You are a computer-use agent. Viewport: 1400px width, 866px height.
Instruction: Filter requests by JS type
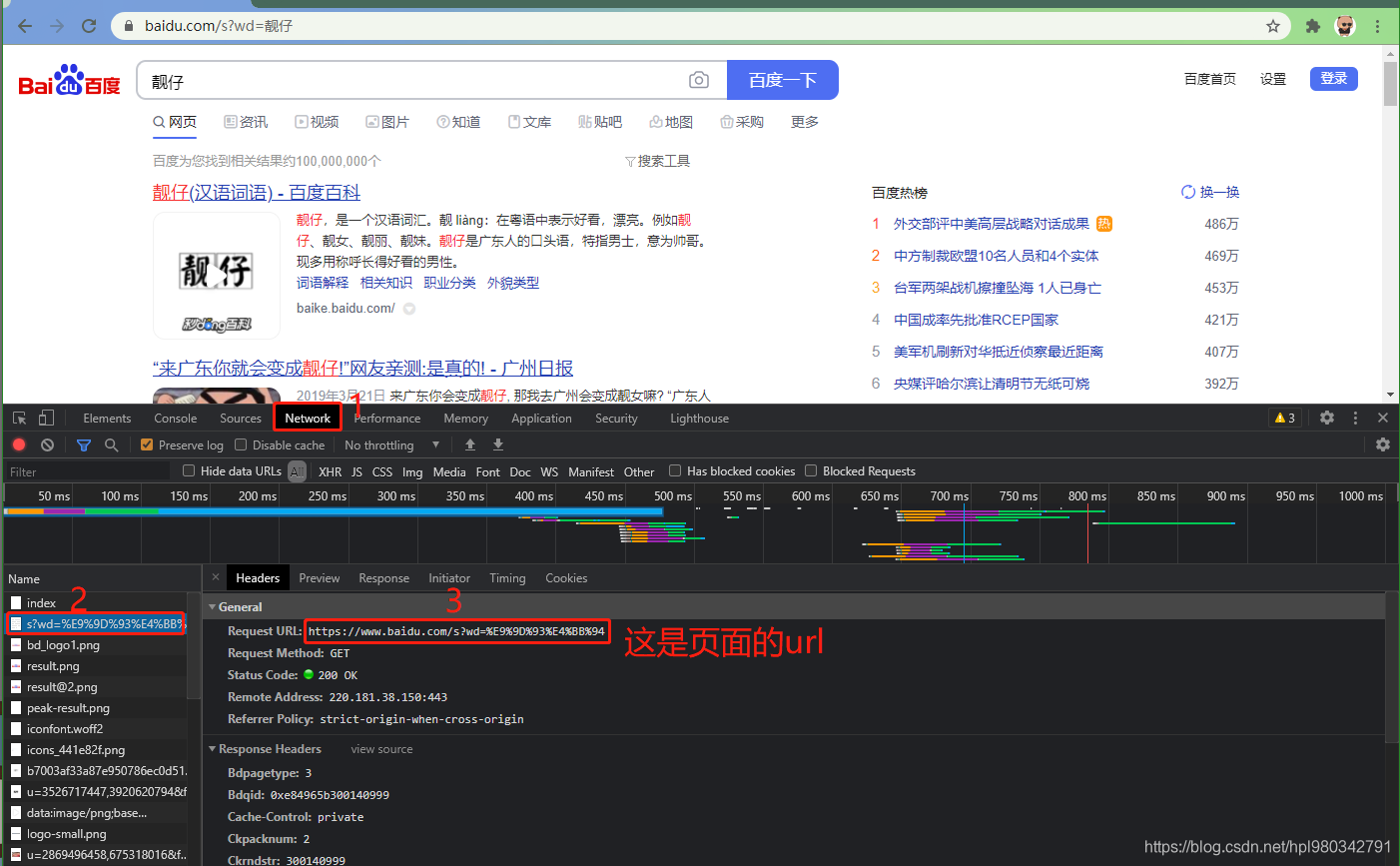[356, 471]
